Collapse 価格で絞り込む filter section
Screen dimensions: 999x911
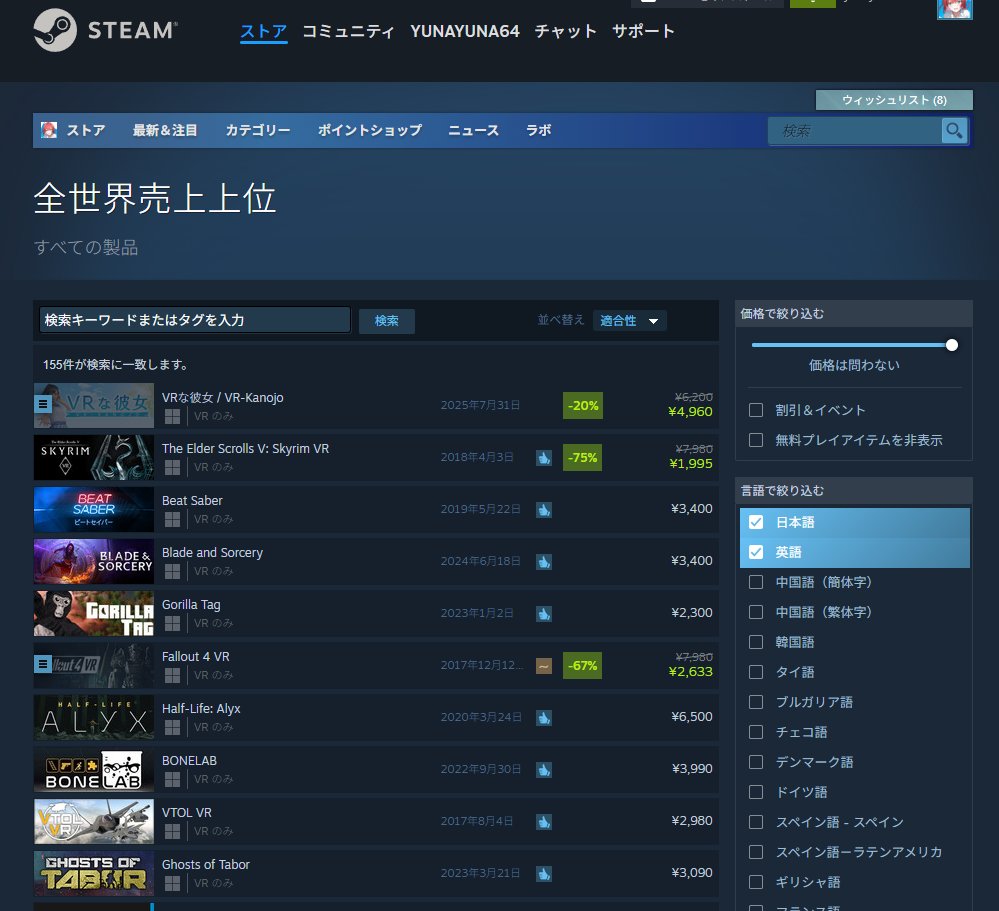(854, 313)
